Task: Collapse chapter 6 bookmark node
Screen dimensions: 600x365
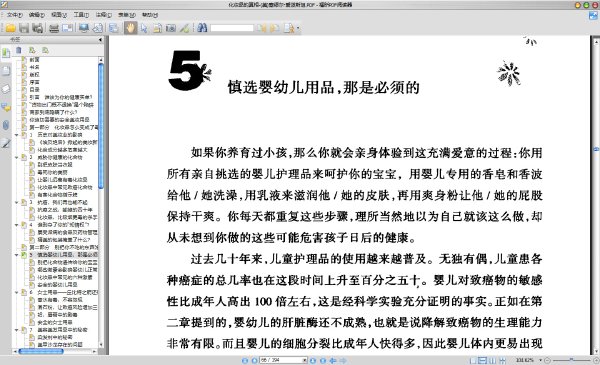Action: click(x=16, y=292)
